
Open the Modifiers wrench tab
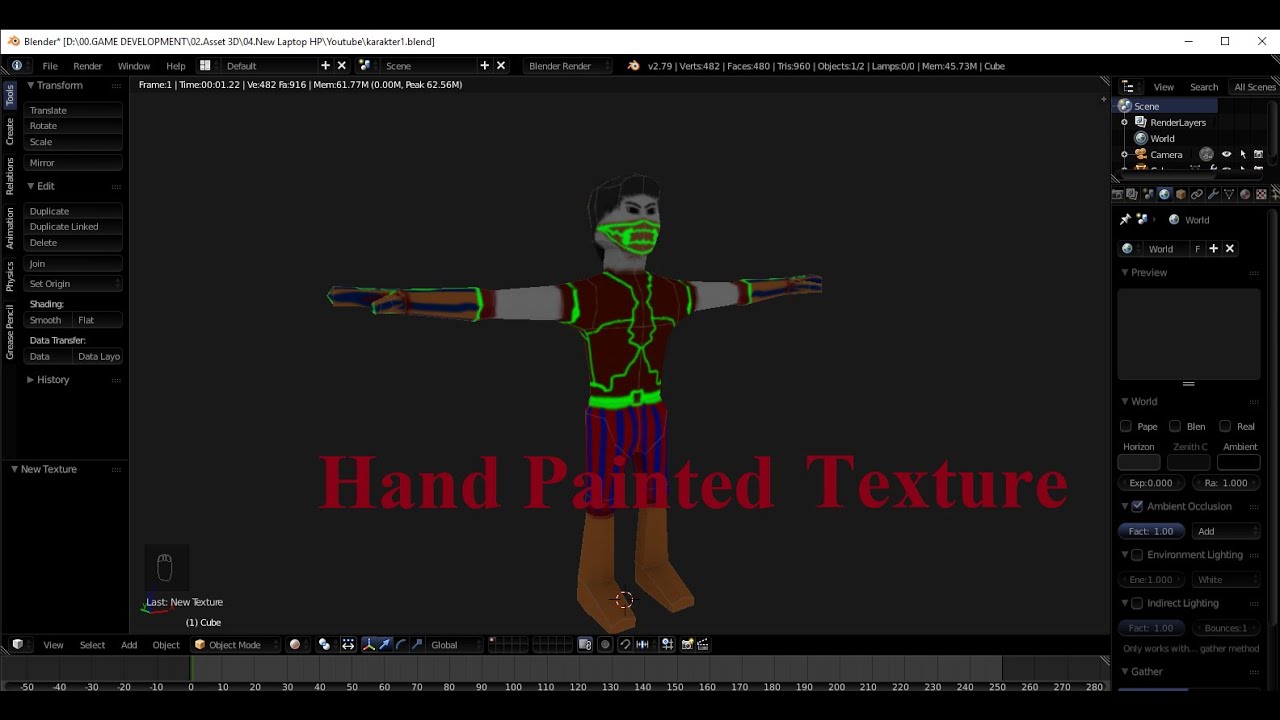click(x=1213, y=194)
